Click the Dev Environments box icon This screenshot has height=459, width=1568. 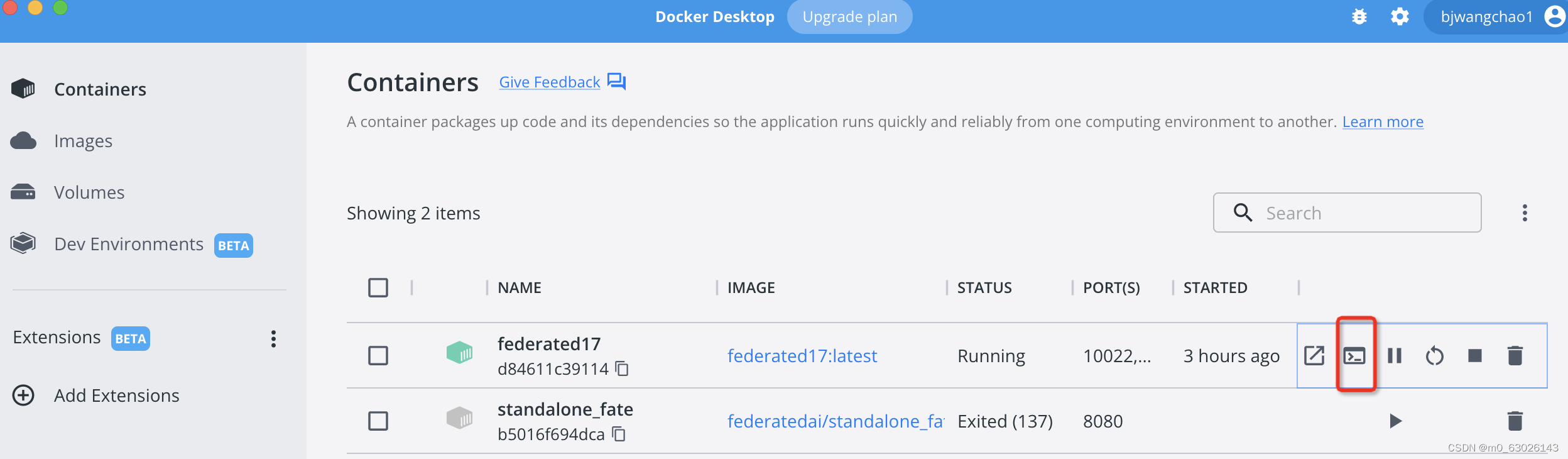click(x=23, y=243)
